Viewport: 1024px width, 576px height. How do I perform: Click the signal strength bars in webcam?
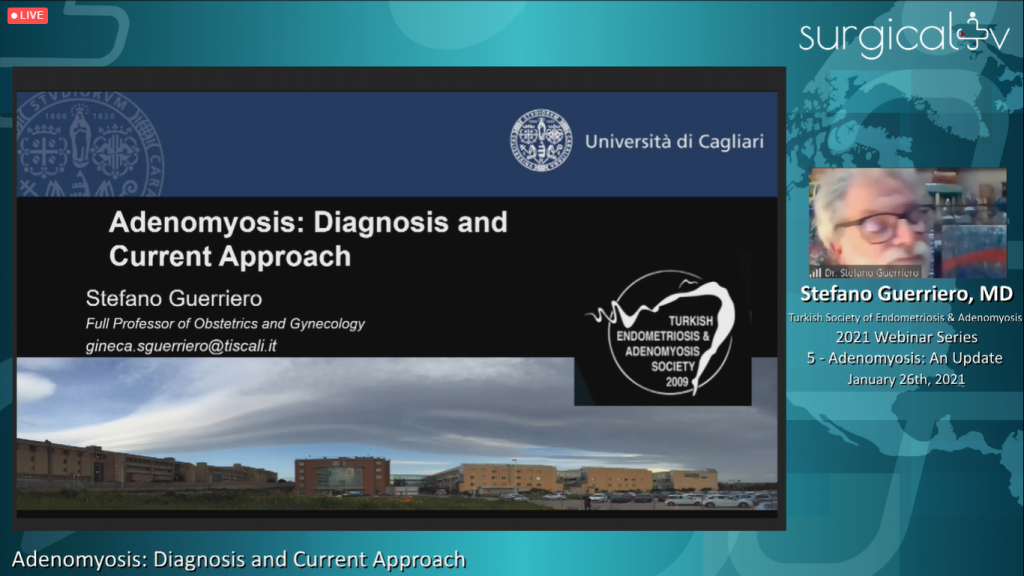pos(815,272)
